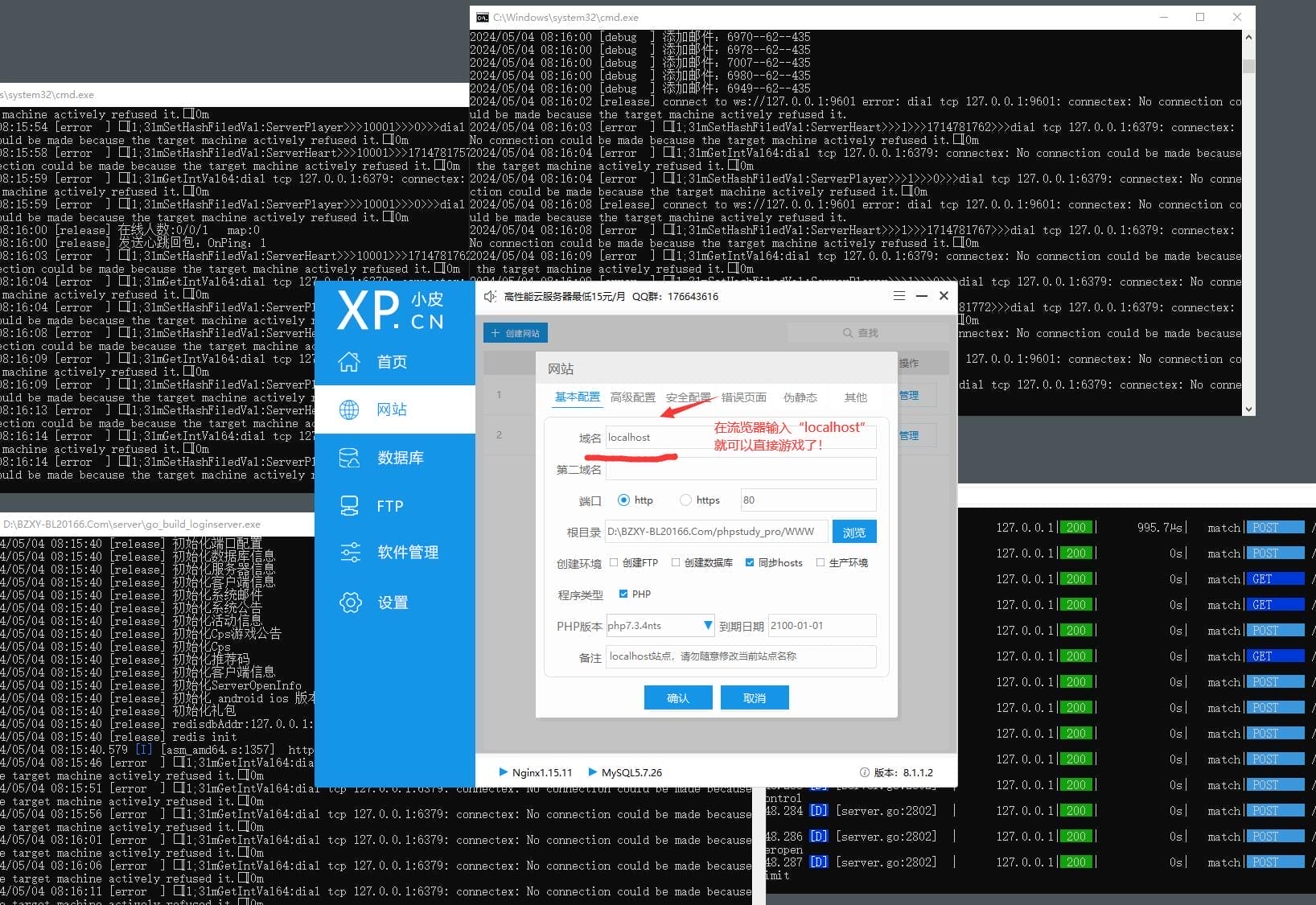Open software management sliders icon
Image resolution: width=1316 pixels, height=905 pixels.
point(351,553)
